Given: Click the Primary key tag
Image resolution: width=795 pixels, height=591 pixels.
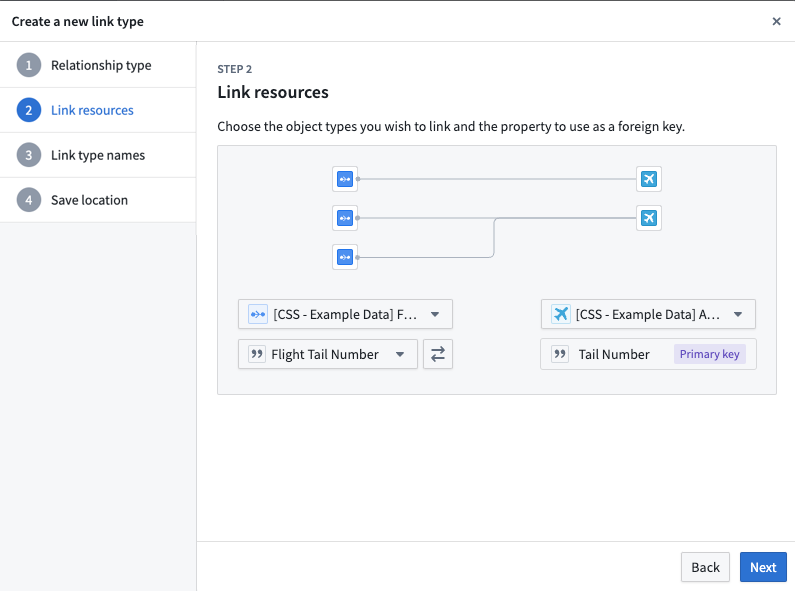Looking at the screenshot, I should click(x=709, y=354).
